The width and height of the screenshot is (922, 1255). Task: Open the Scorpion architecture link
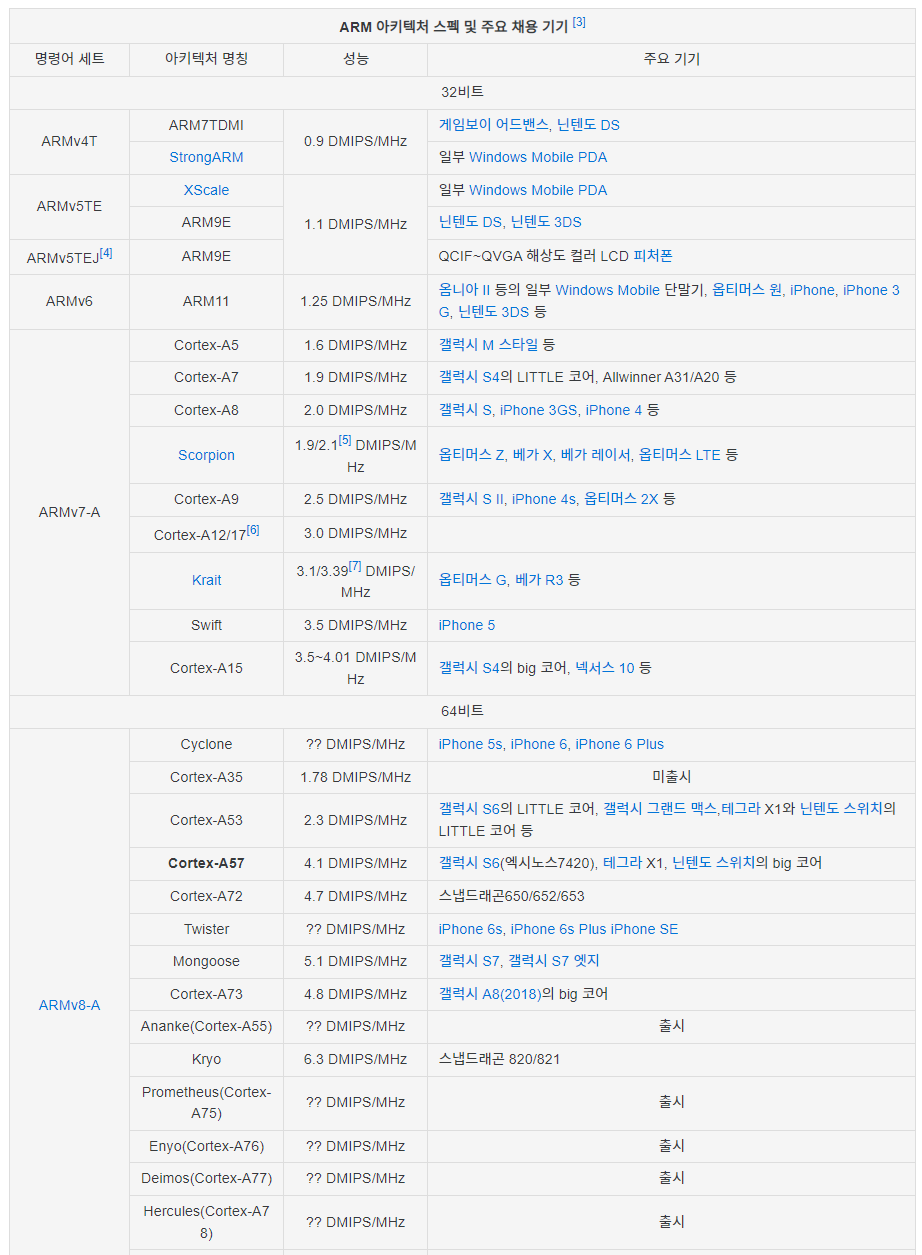click(206, 455)
